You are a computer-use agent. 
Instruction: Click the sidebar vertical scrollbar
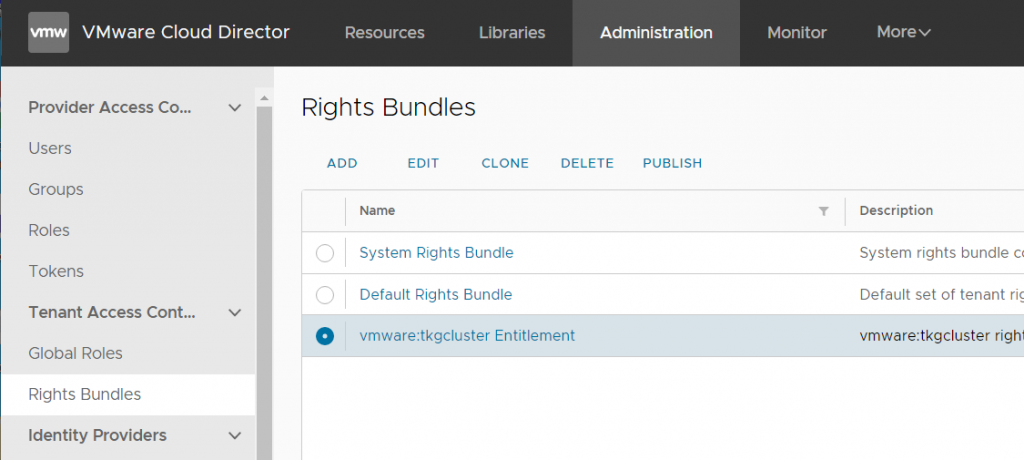point(264,281)
